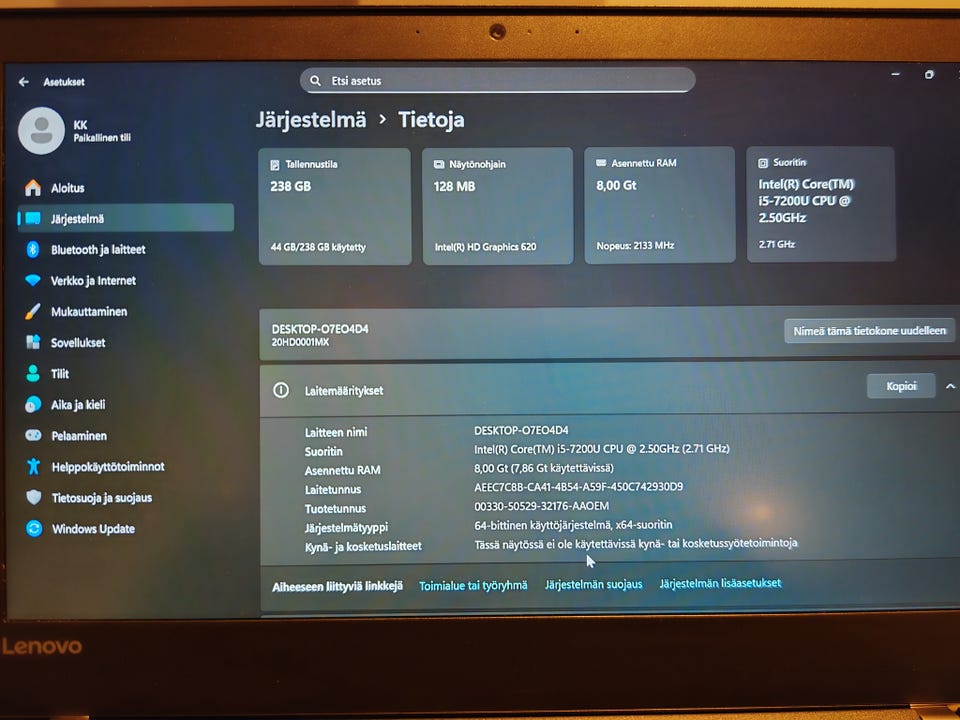This screenshot has width=960, height=720.
Task: Click the Bluetooth icon in sidebar
Action: tap(33, 249)
